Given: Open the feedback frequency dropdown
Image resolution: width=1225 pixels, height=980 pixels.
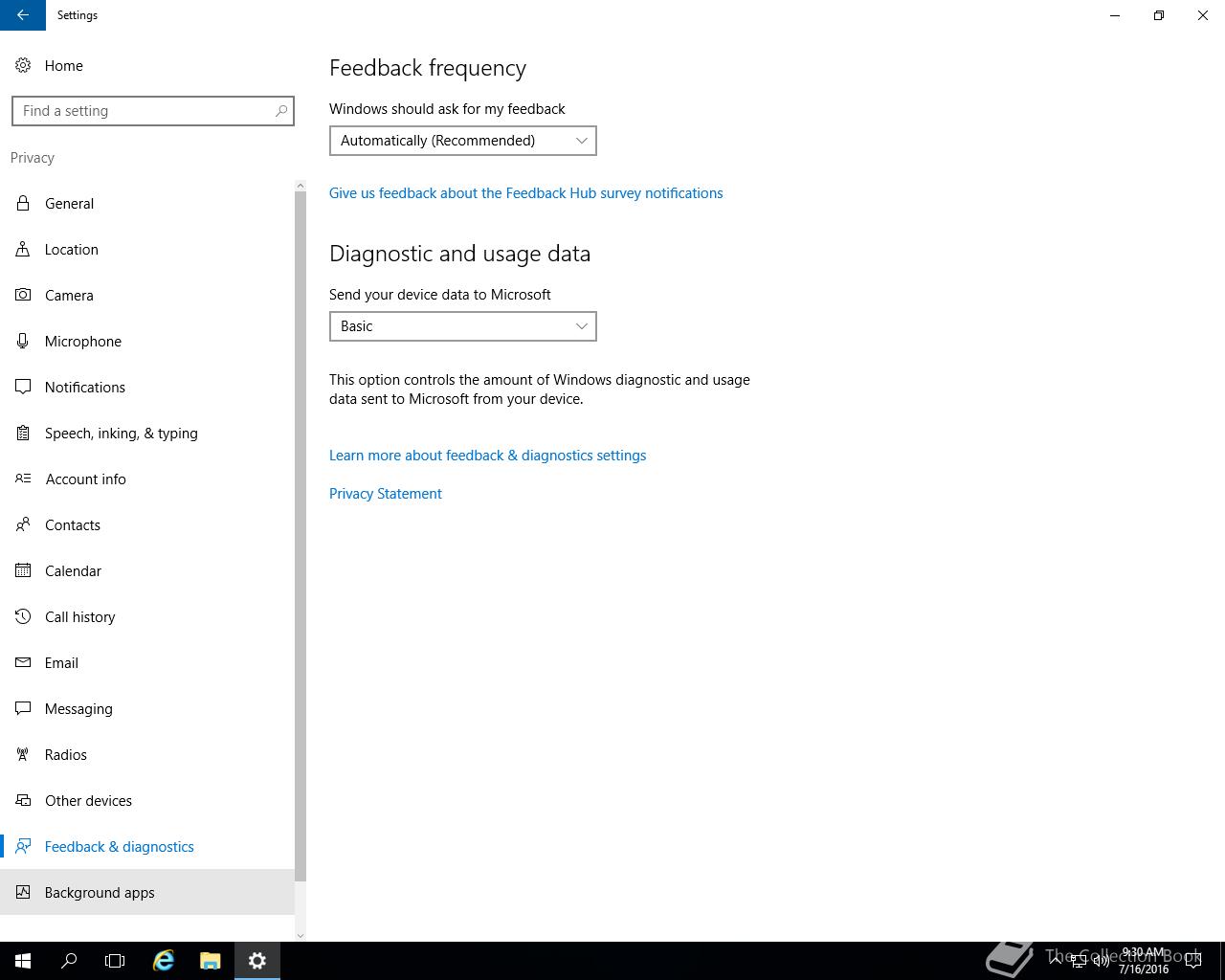Looking at the screenshot, I should point(463,141).
